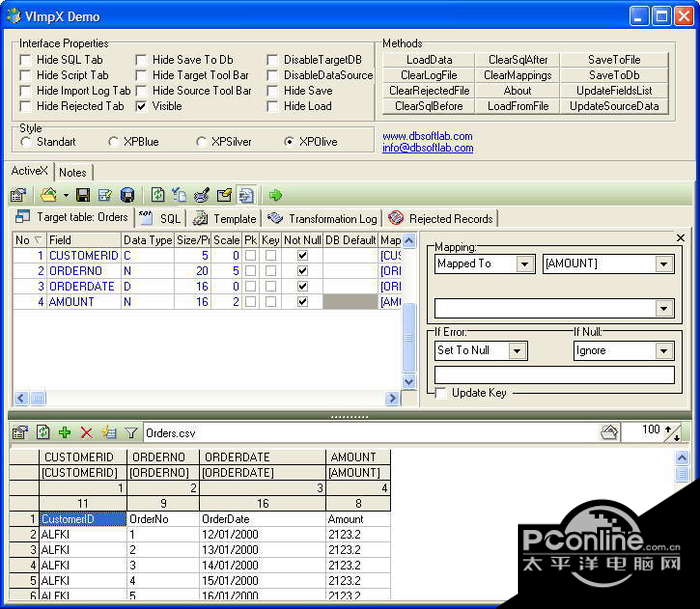Select the XPBlue style radio button
700x609 pixels.
point(113,142)
